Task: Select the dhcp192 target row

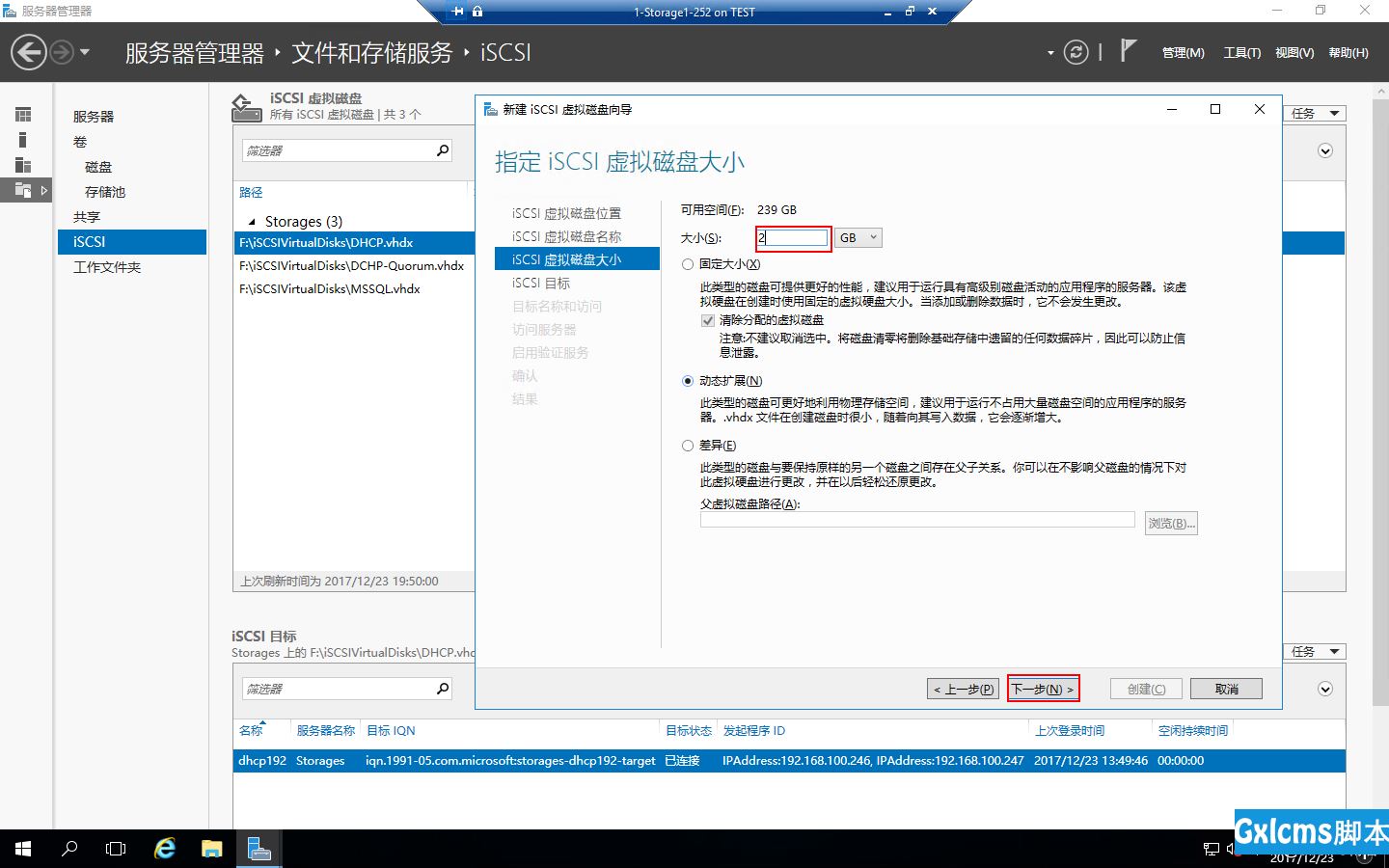Action: coord(789,761)
